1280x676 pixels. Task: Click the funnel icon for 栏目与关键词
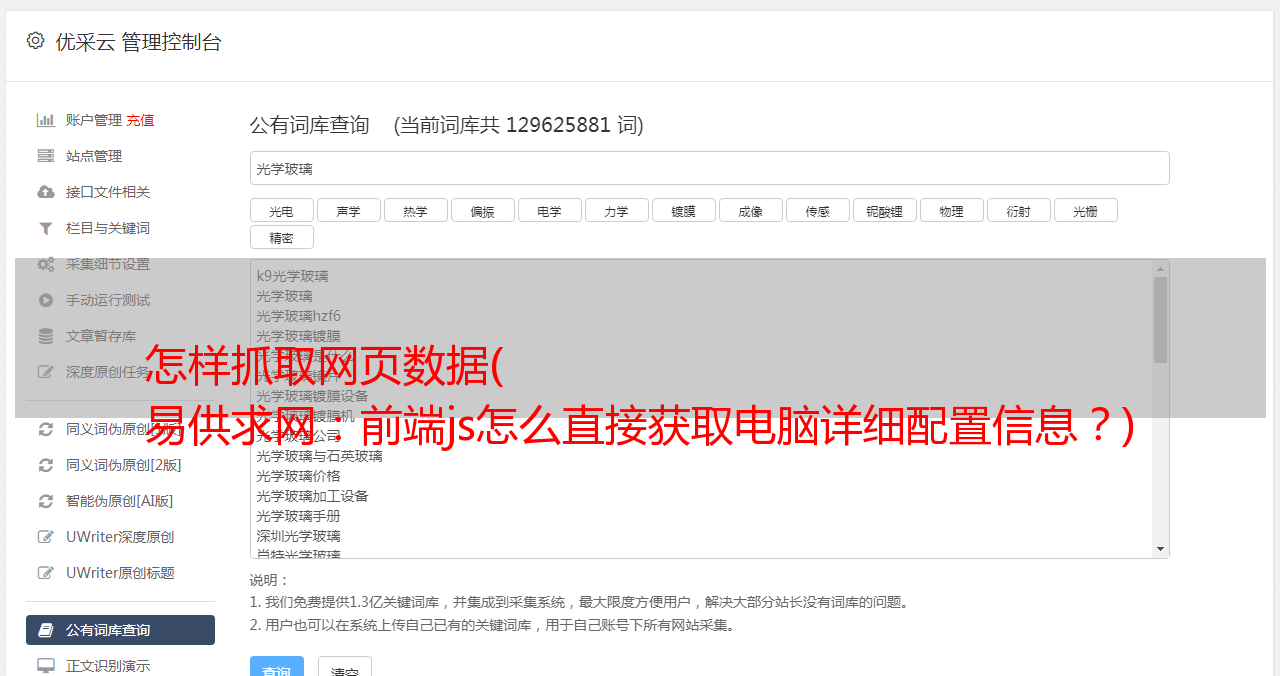pos(45,228)
